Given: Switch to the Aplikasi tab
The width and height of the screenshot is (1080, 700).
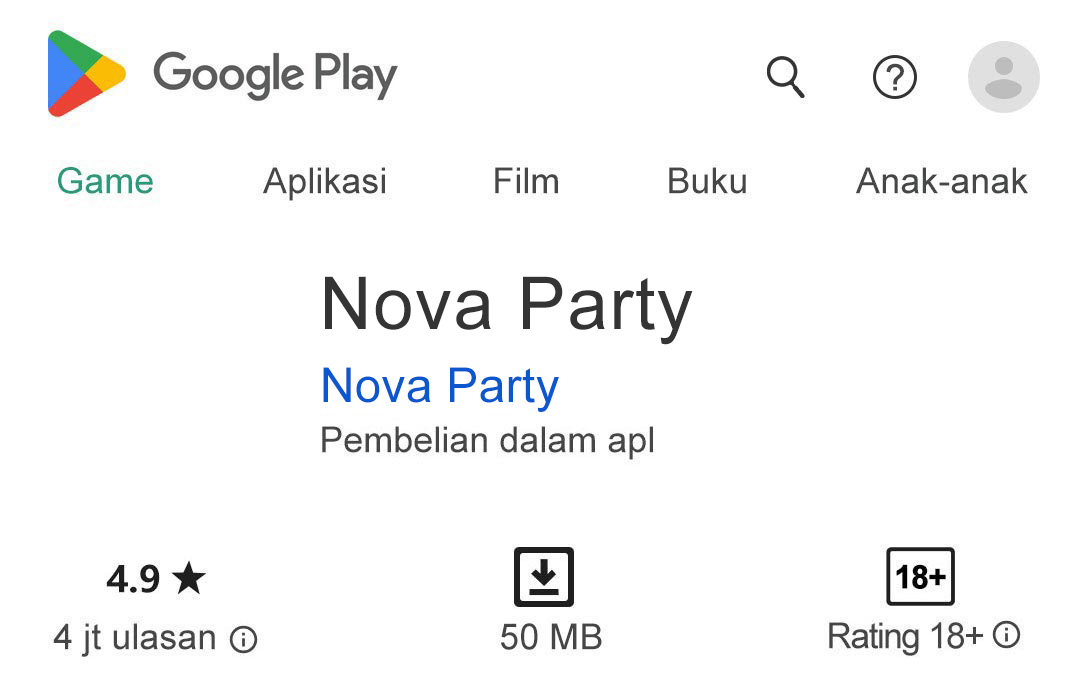Looking at the screenshot, I should click(x=324, y=181).
